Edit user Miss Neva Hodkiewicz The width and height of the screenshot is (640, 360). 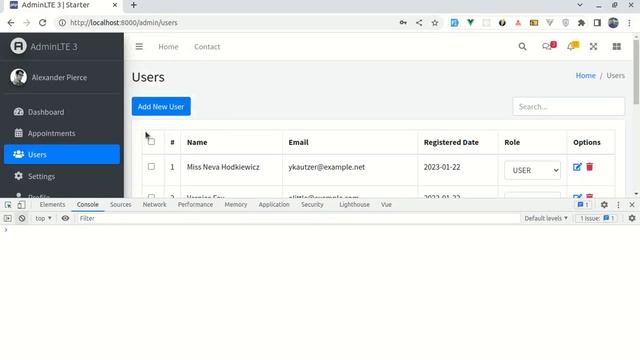tap(577, 167)
